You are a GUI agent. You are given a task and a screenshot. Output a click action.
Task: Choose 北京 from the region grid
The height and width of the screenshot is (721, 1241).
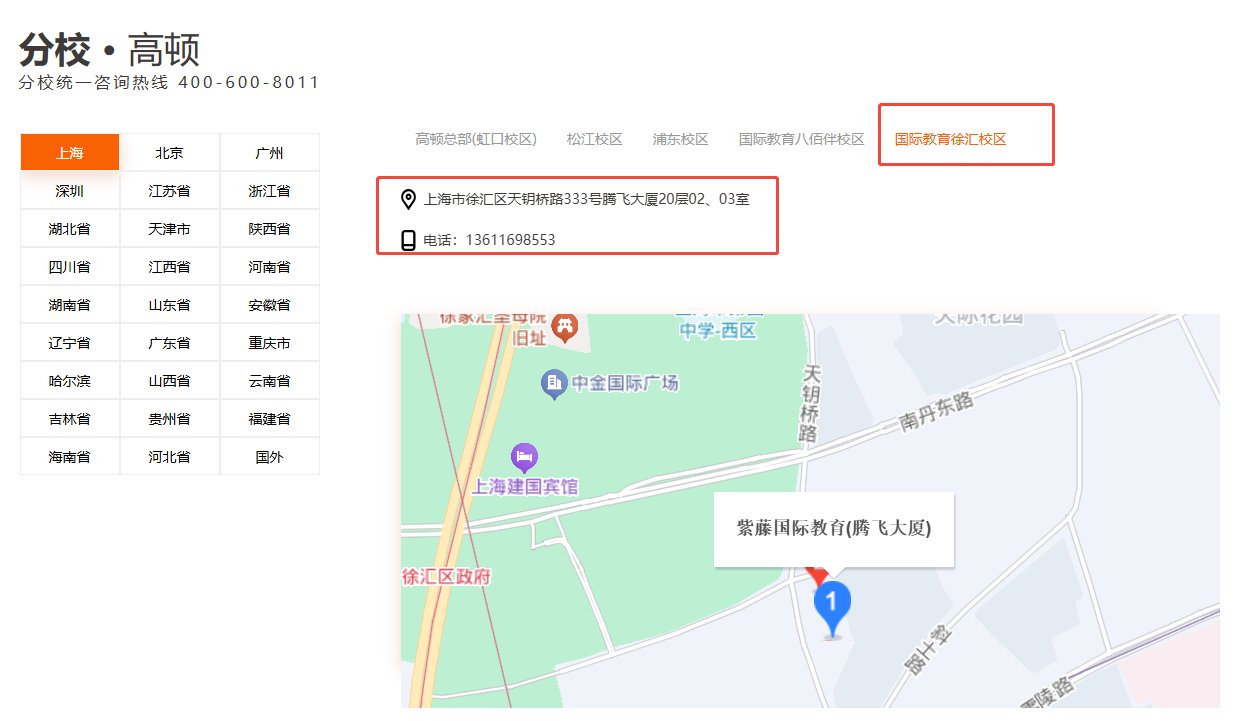click(169, 153)
